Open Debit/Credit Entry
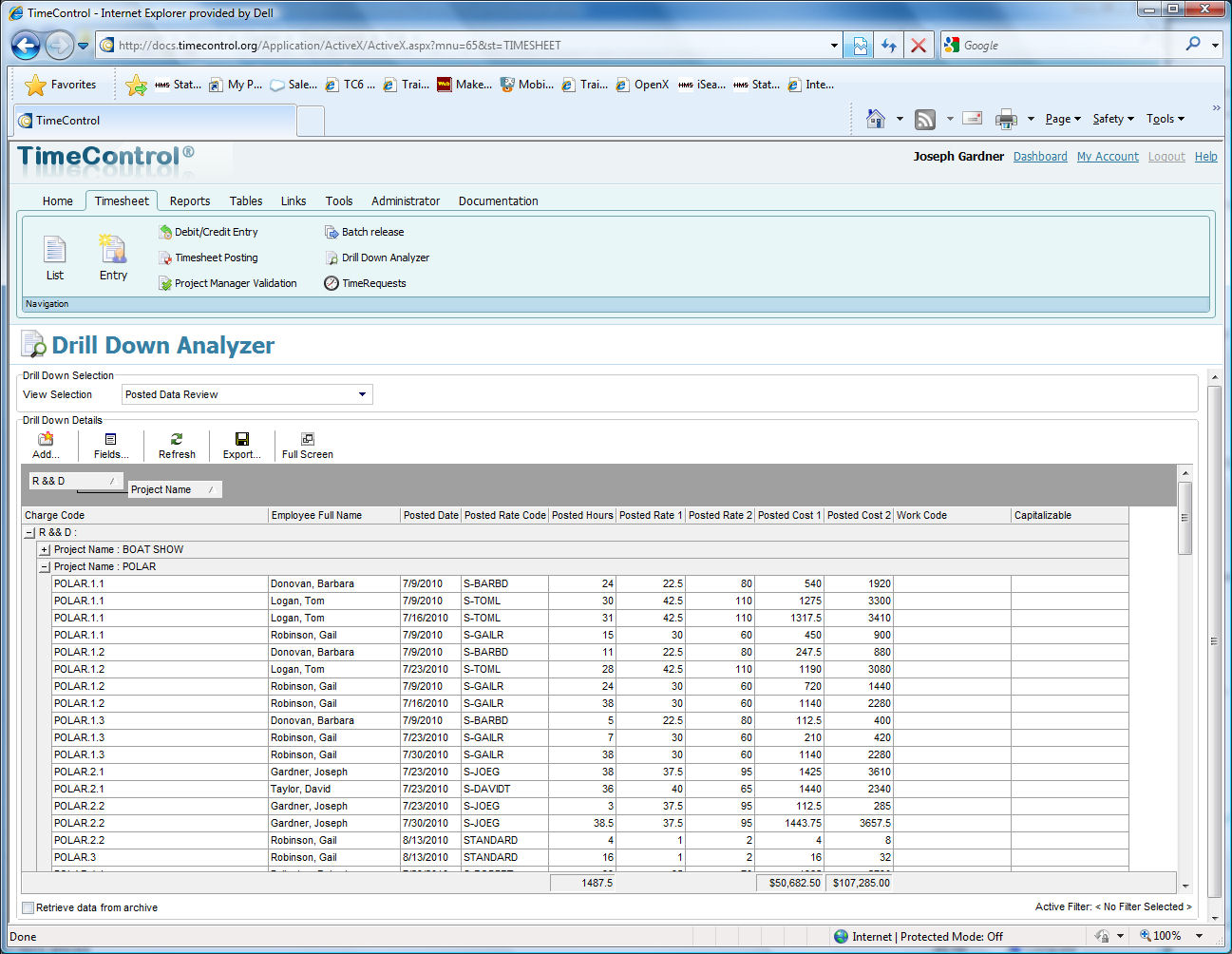Viewport: 1232px width, 954px height. tap(216, 232)
